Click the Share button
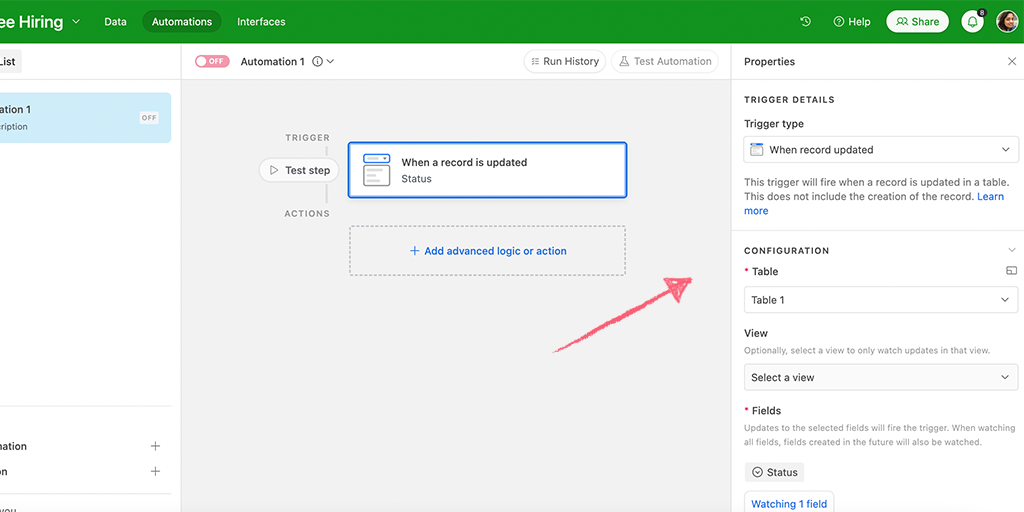 coord(917,22)
